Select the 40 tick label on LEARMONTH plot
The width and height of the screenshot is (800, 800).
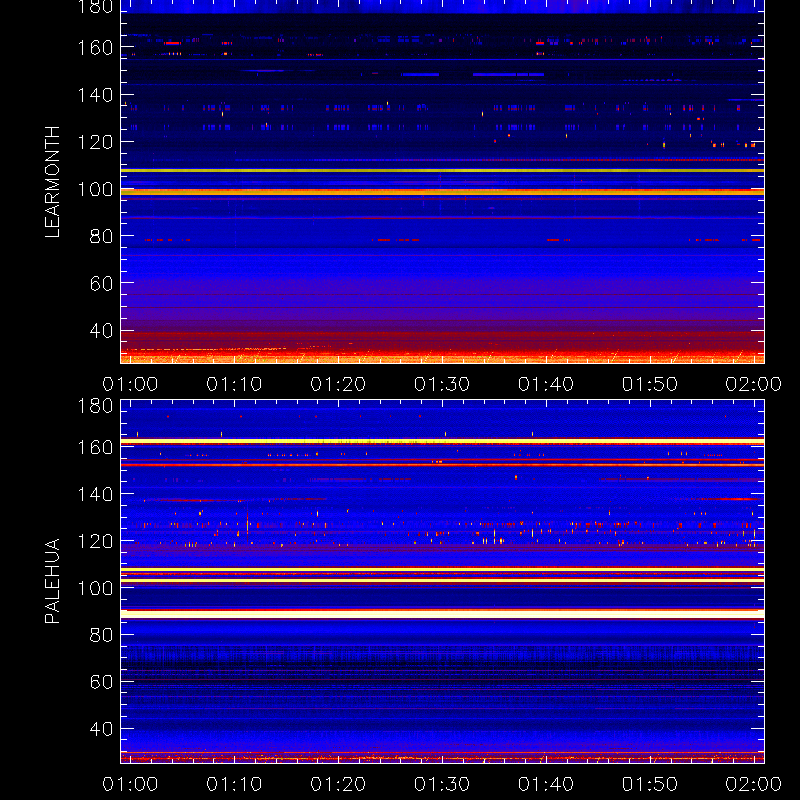[x=101, y=331]
